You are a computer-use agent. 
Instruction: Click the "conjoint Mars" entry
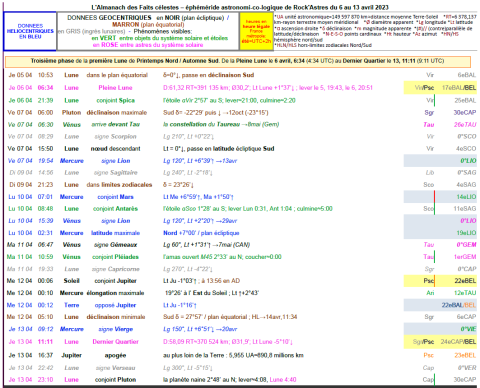click(115, 197)
